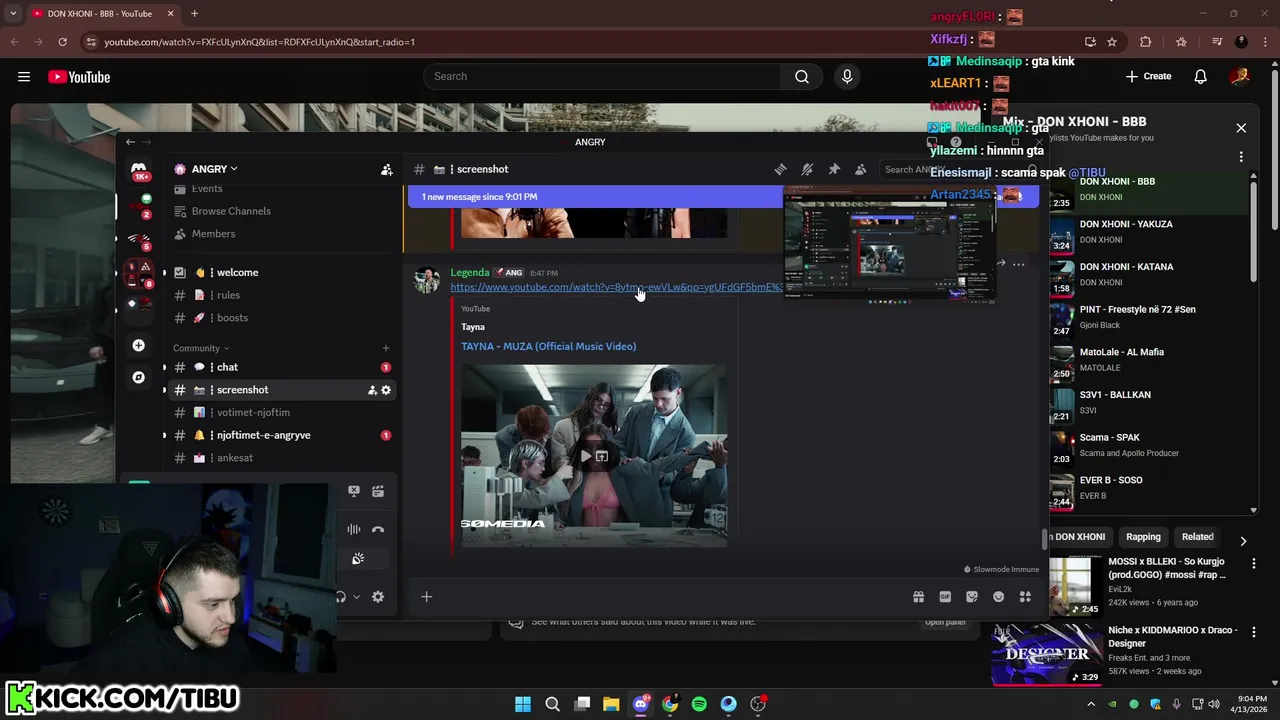1280x720 pixels.
Task: Select Scama - SPAK in playlist
Action: coord(1150,445)
